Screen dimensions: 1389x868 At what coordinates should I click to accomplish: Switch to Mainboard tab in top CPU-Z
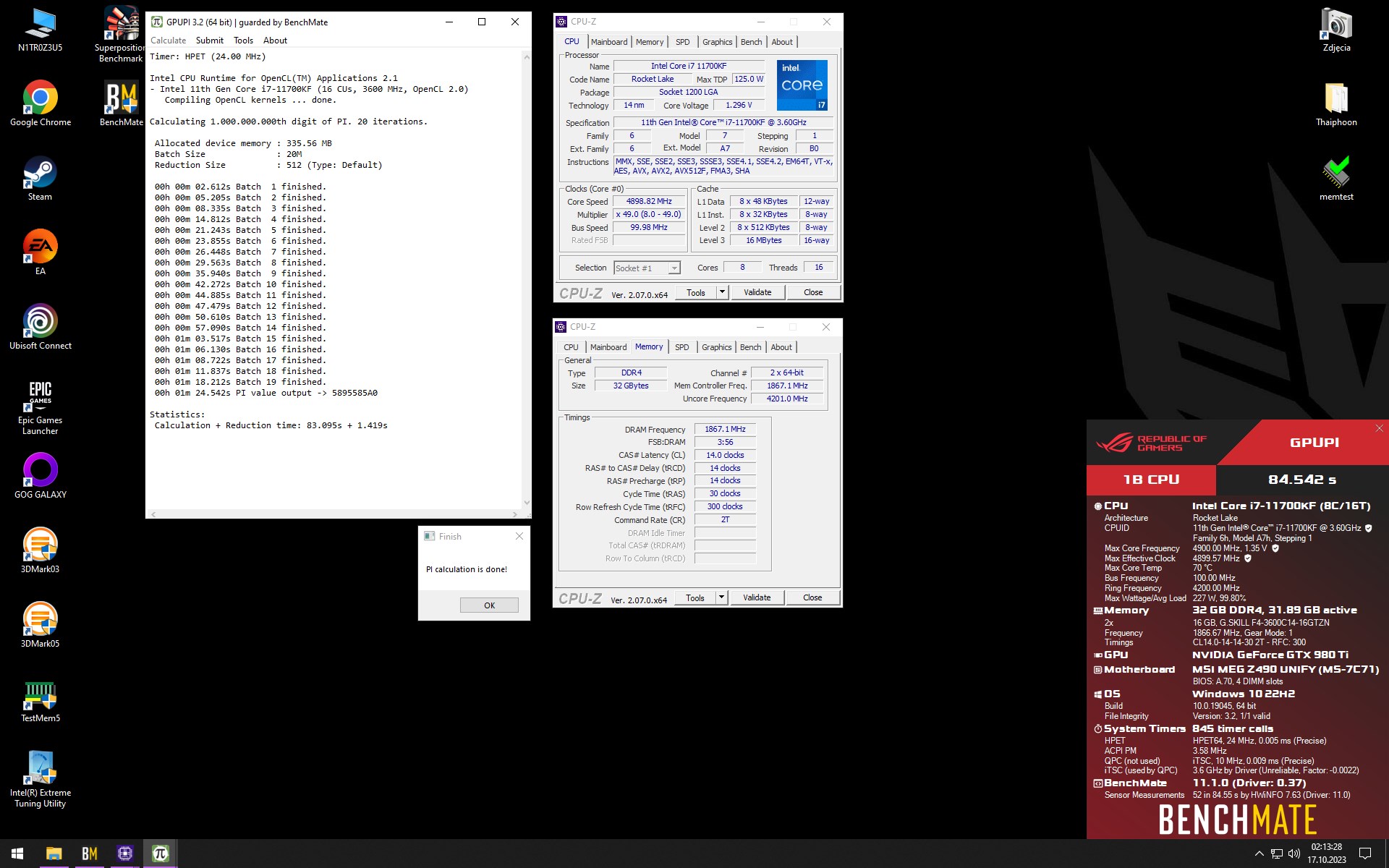pyautogui.click(x=609, y=42)
